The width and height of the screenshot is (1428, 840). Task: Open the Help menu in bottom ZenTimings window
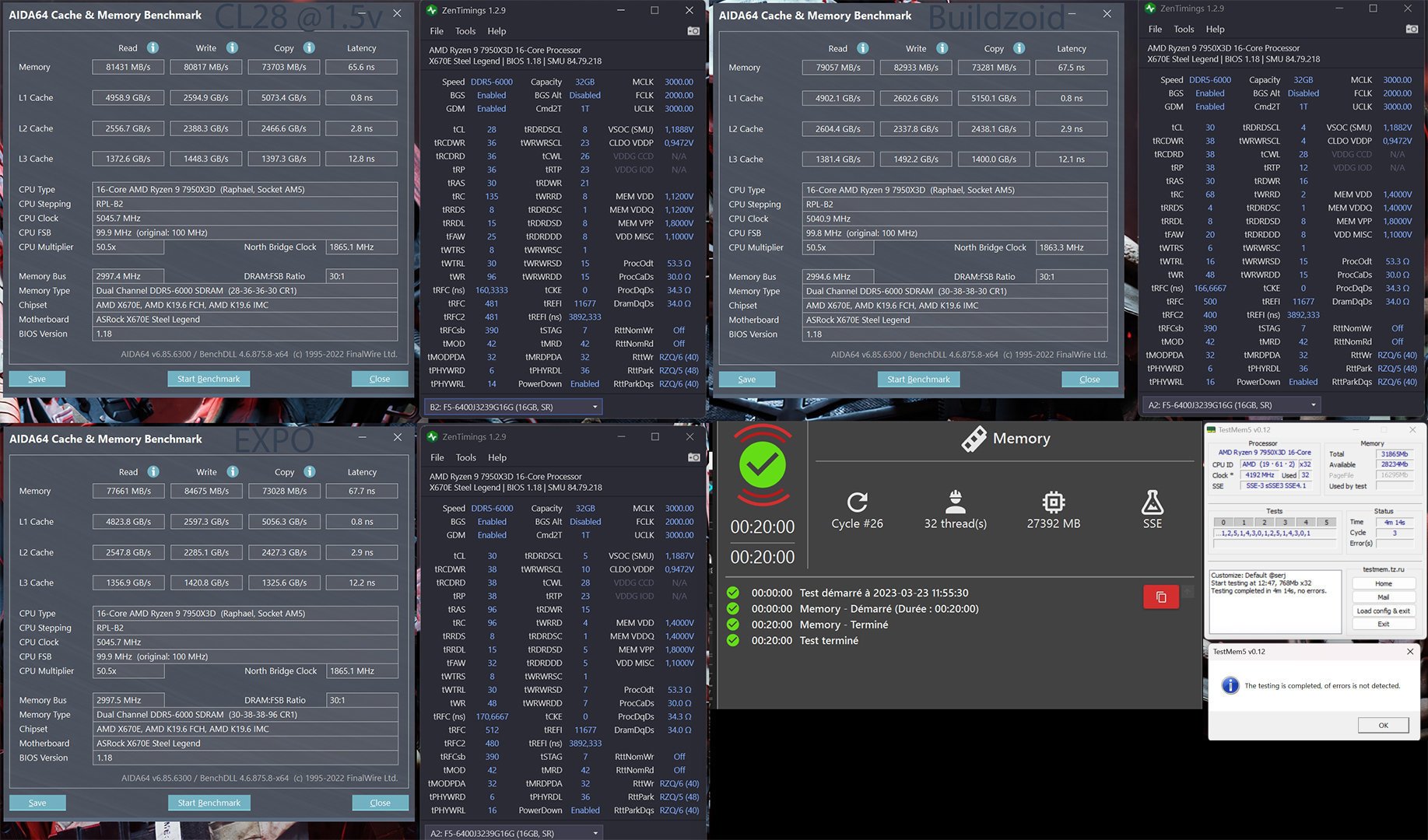497,457
